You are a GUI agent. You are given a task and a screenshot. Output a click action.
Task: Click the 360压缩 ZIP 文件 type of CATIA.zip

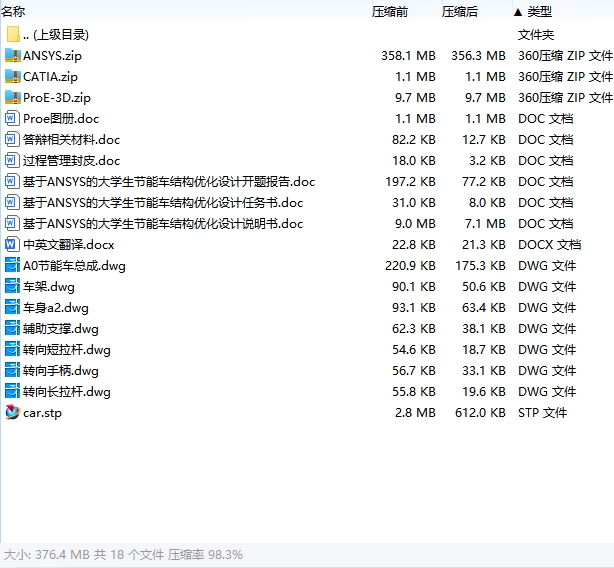[x=565, y=77]
